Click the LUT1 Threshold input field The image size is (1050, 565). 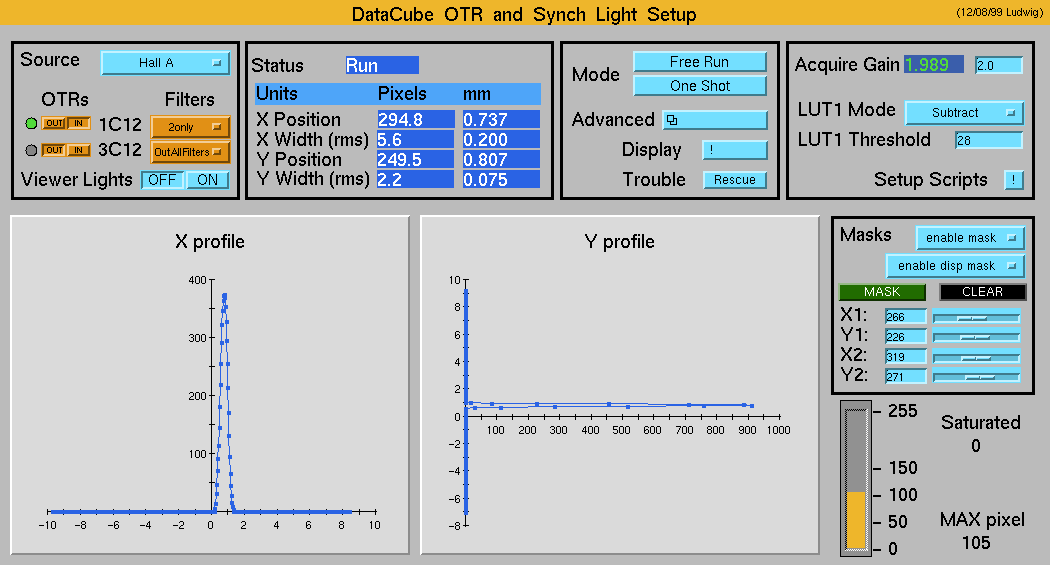click(x=988, y=140)
